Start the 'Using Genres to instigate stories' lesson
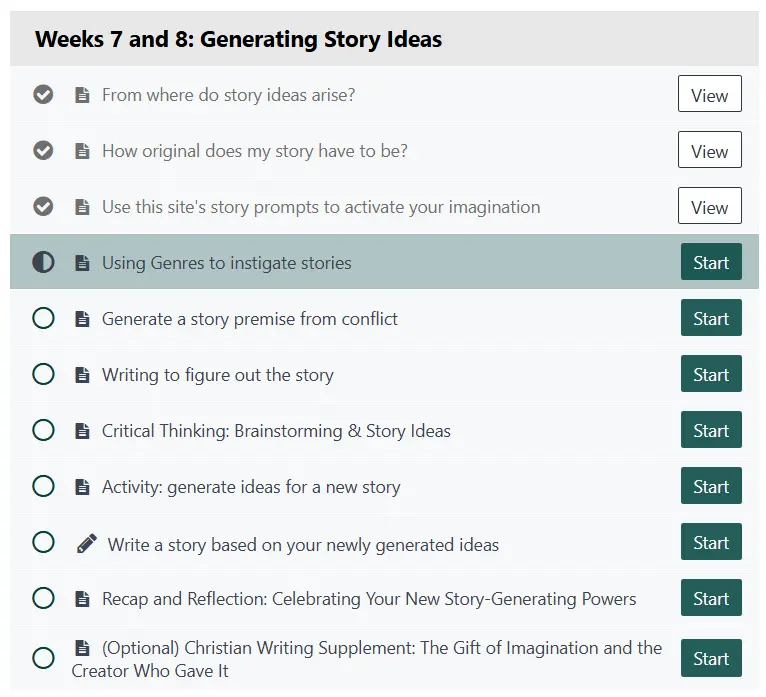766x697 pixels. pyautogui.click(x=711, y=263)
